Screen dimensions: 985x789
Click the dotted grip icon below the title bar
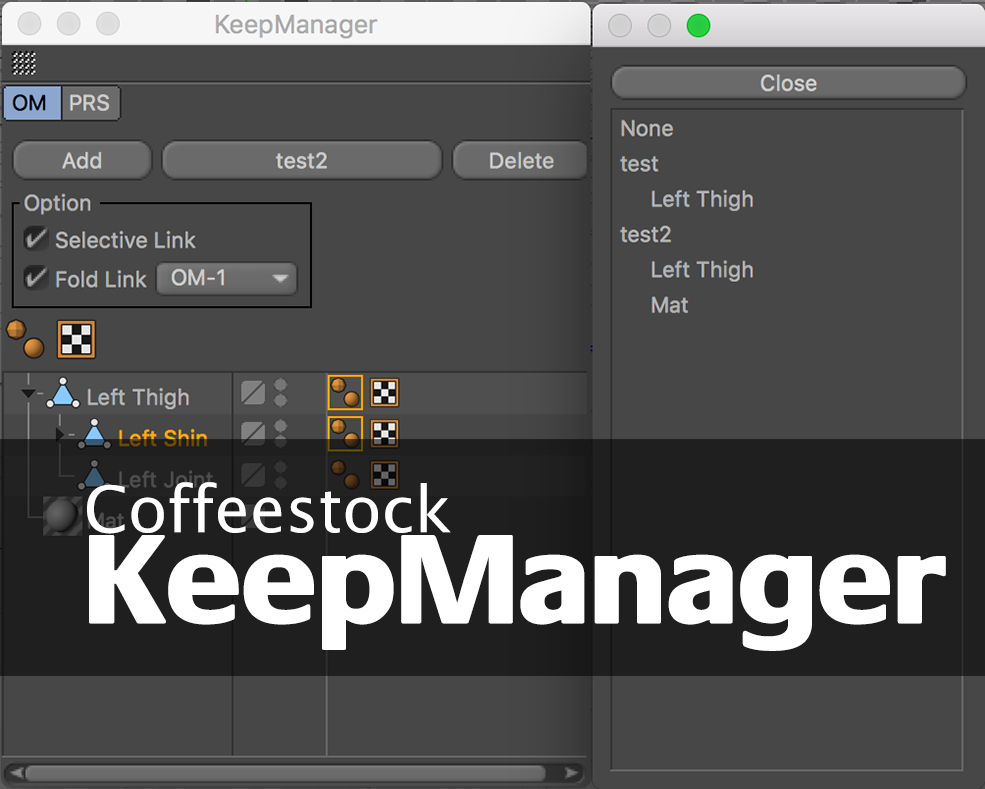pyautogui.click(x=26, y=63)
